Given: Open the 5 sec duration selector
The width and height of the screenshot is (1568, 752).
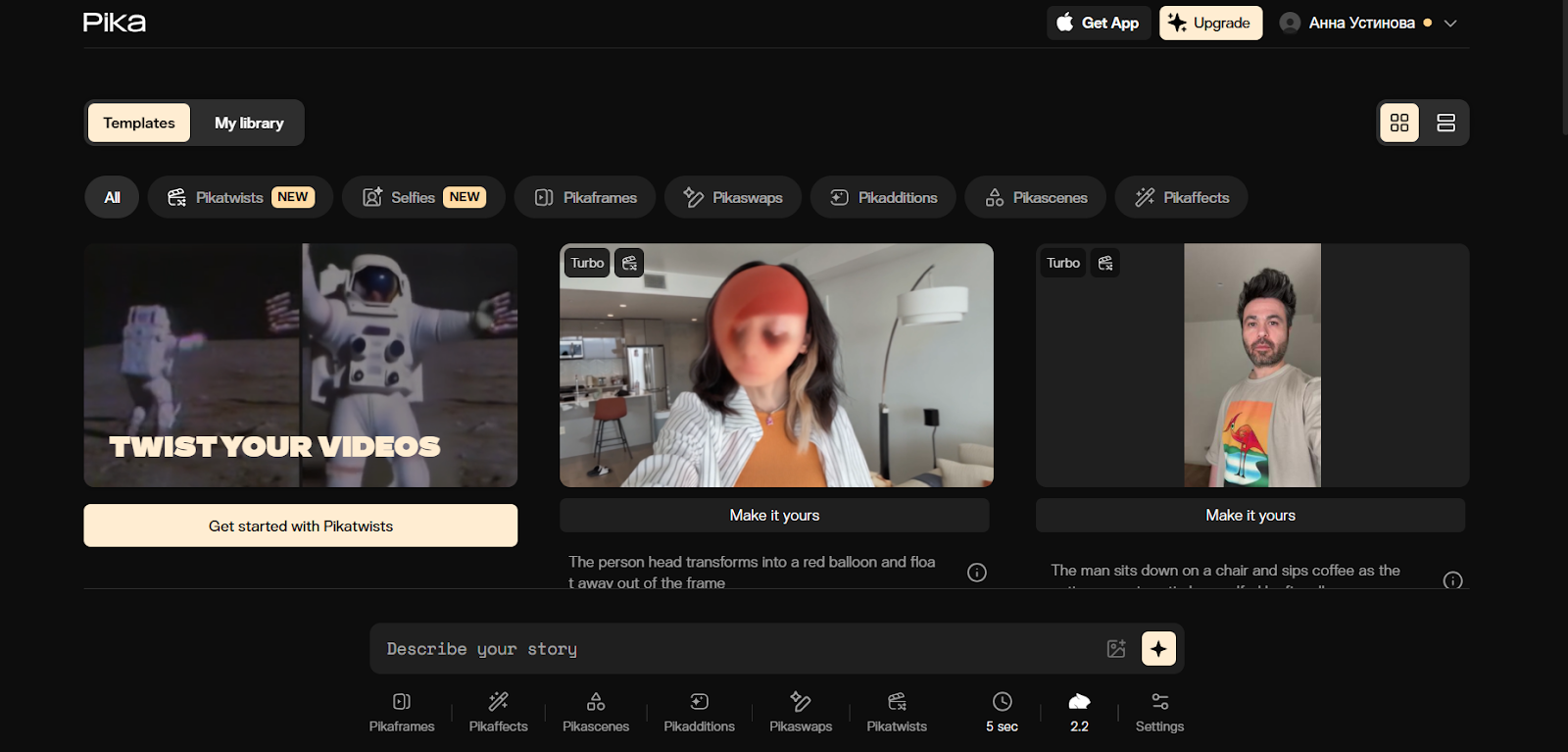Looking at the screenshot, I should (x=1002, y=713).
